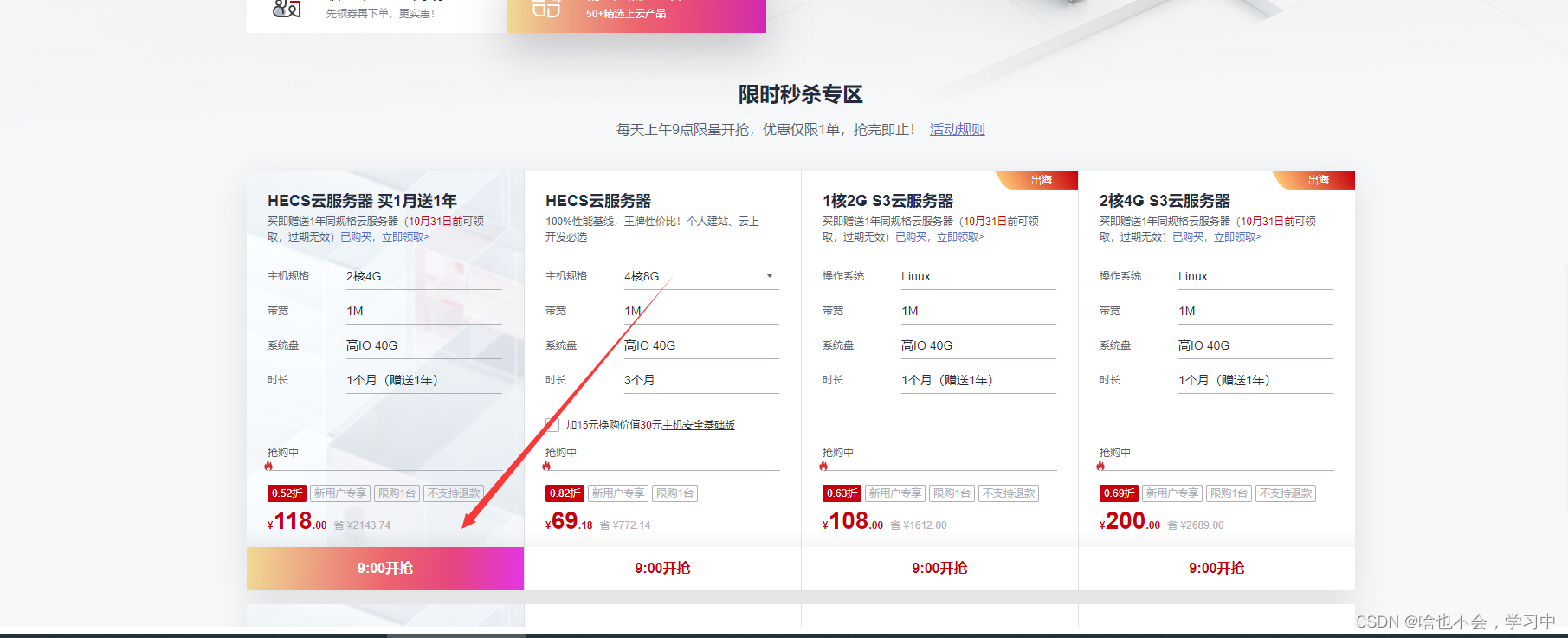1568x638 pixels.
Task: Click the ¥69.18 price
Action: 570,521
